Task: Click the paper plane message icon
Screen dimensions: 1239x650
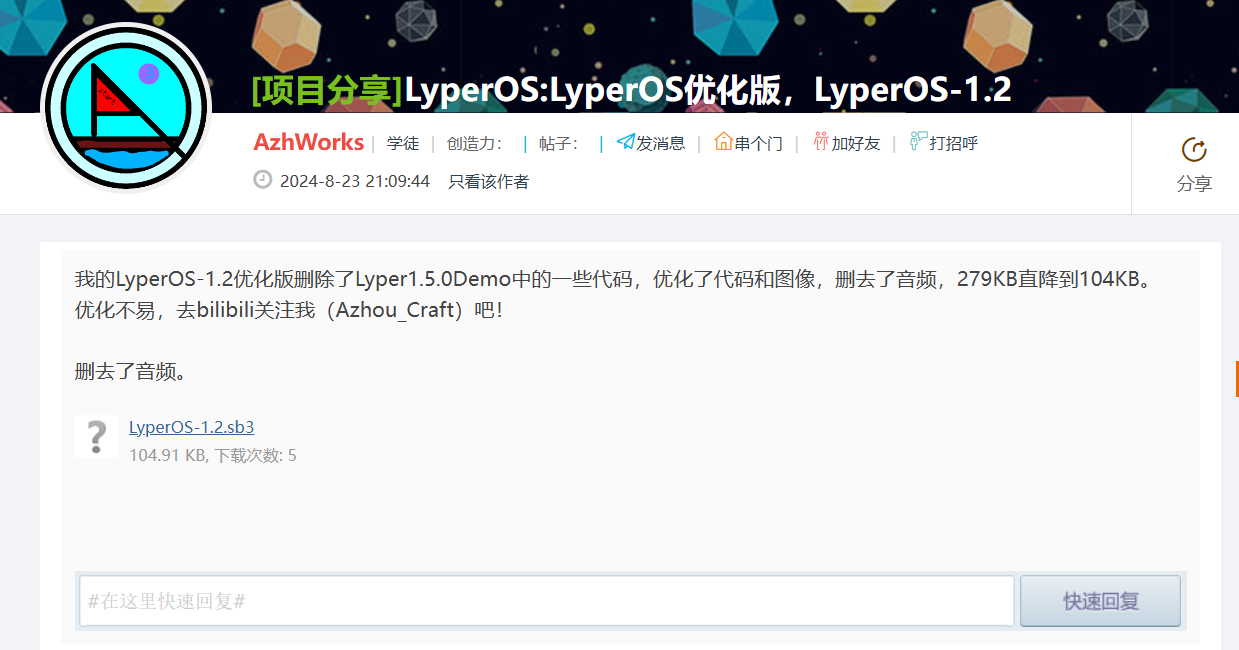Action: 626,142
